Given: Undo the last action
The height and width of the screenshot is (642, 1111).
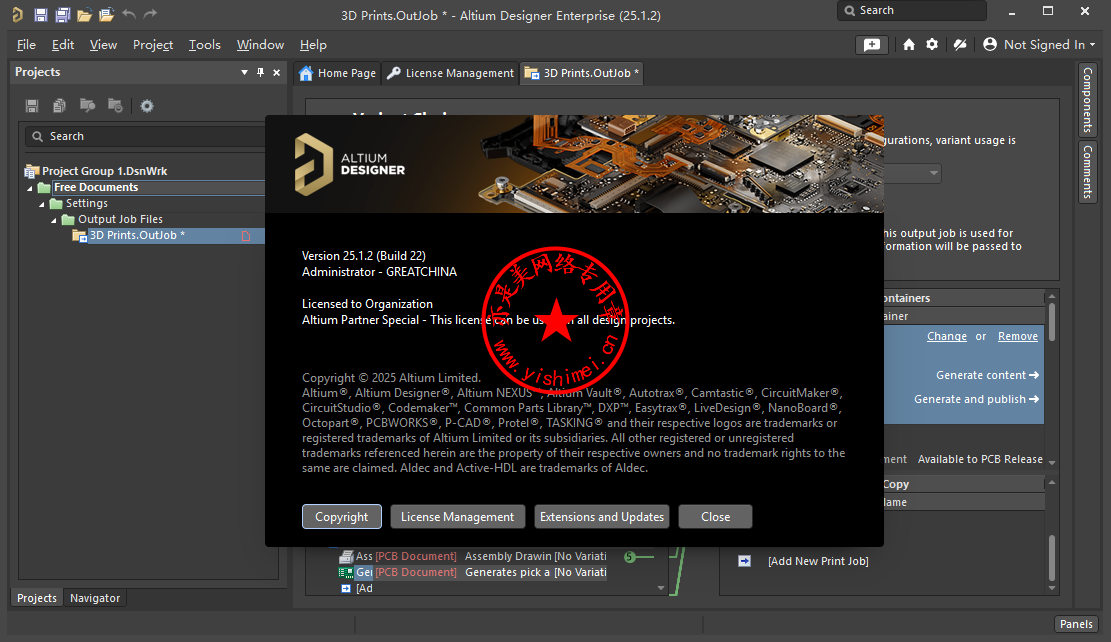Looking at the screenshot, I should coord(128,14).
